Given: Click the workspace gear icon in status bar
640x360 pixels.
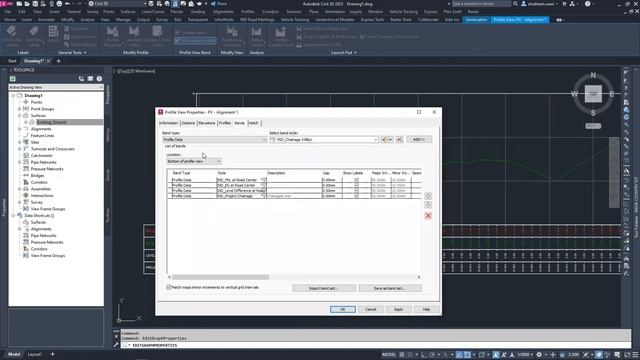Looking at the screenshot, I should 539,355.
